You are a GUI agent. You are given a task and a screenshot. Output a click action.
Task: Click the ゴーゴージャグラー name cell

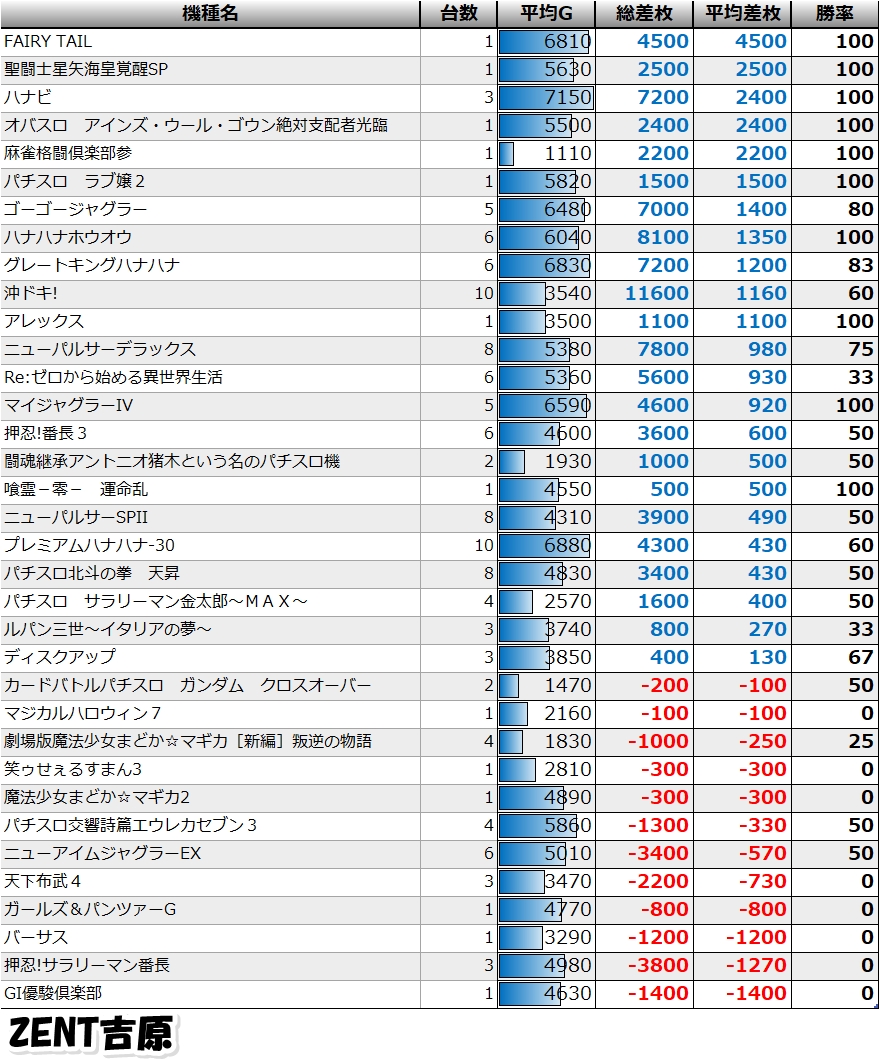point(75,209)
